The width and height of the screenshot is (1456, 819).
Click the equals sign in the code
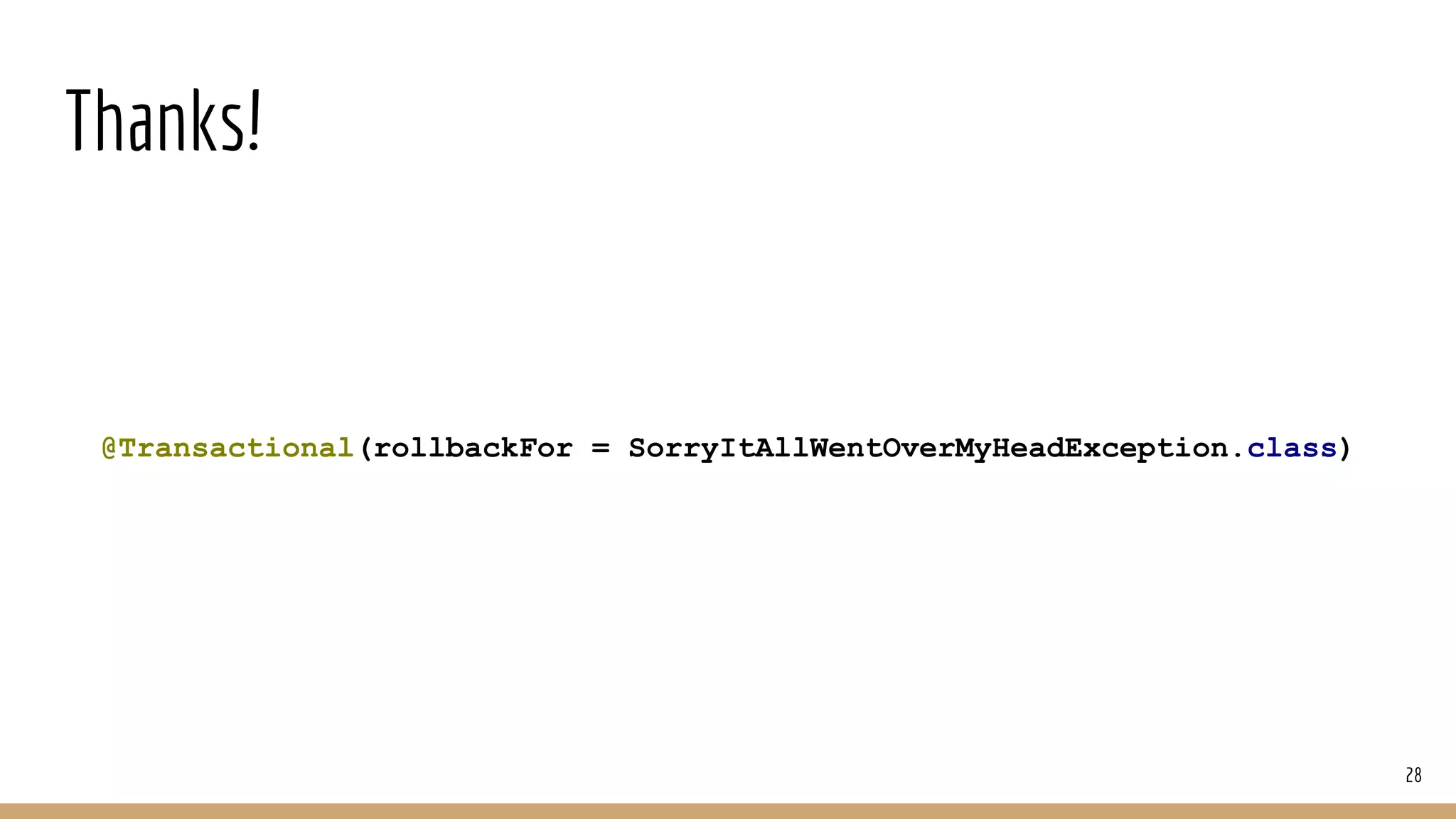click(601, 449)
